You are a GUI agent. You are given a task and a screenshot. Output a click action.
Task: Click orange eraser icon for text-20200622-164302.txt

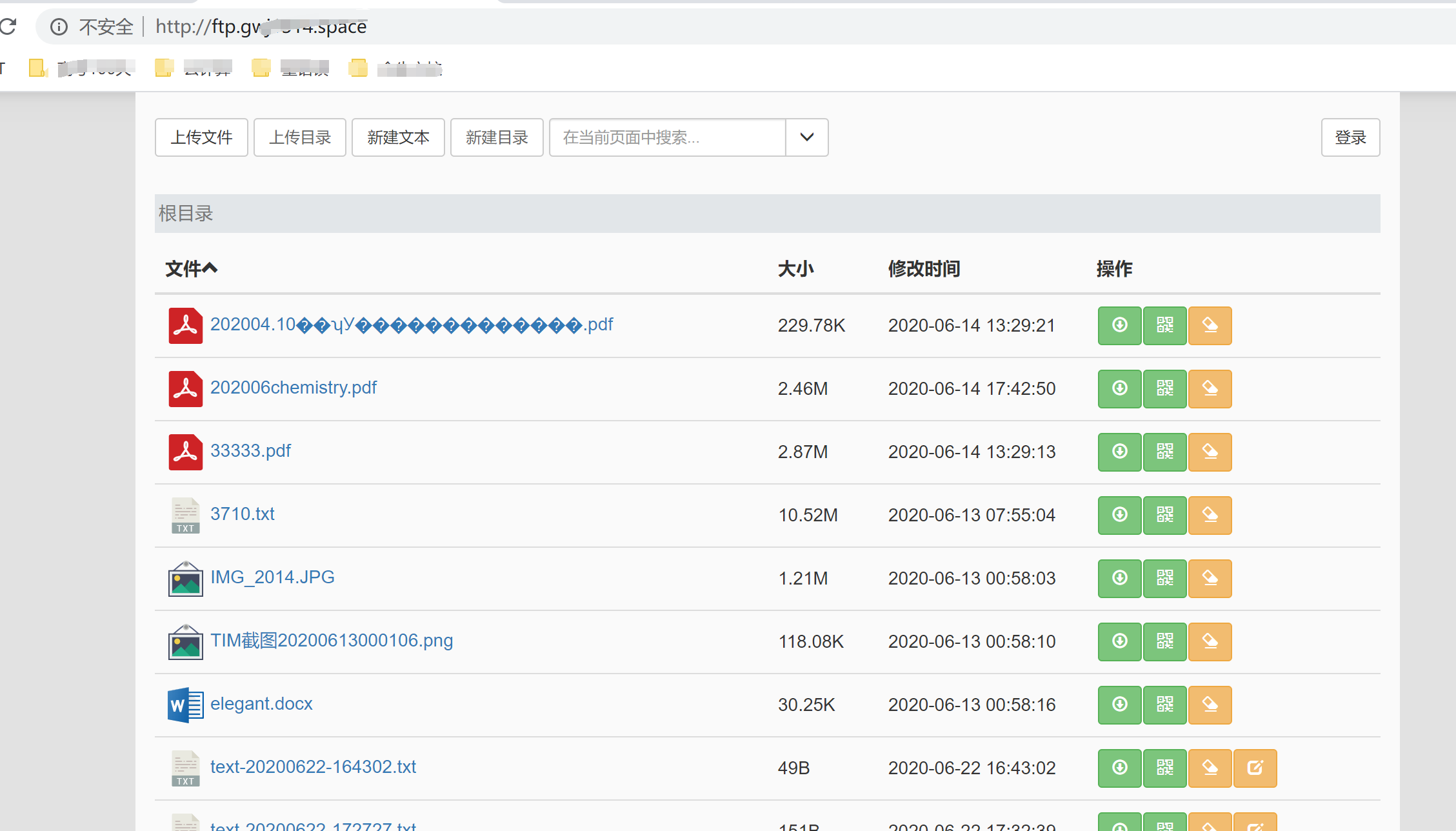tap(1210, 768)
